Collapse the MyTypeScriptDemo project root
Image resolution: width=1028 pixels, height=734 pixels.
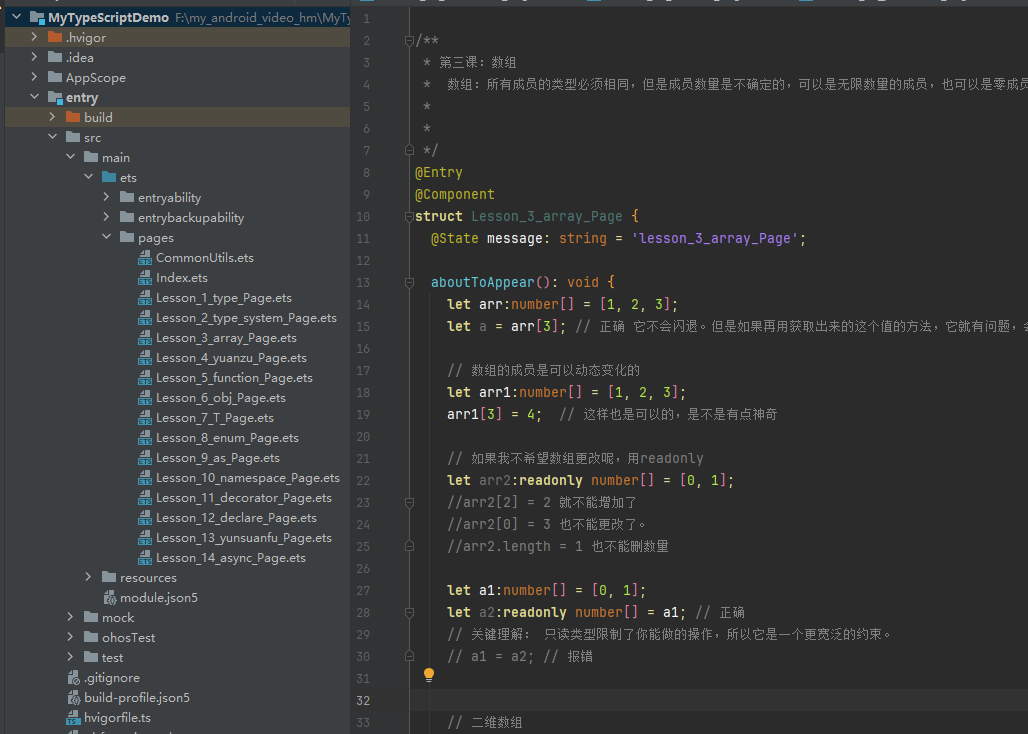click(x=16, y=17)
